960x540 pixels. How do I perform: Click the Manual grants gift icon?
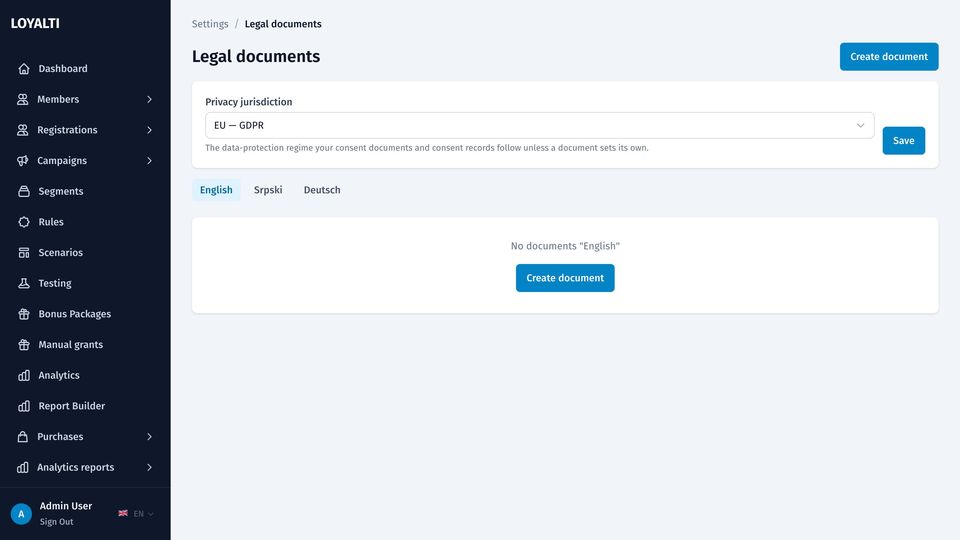click(x=24, y=344)
